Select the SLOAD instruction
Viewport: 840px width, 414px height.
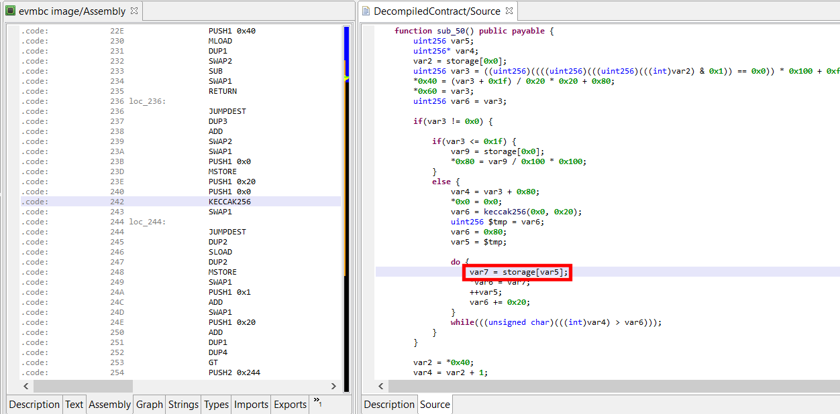click(219, 252)
